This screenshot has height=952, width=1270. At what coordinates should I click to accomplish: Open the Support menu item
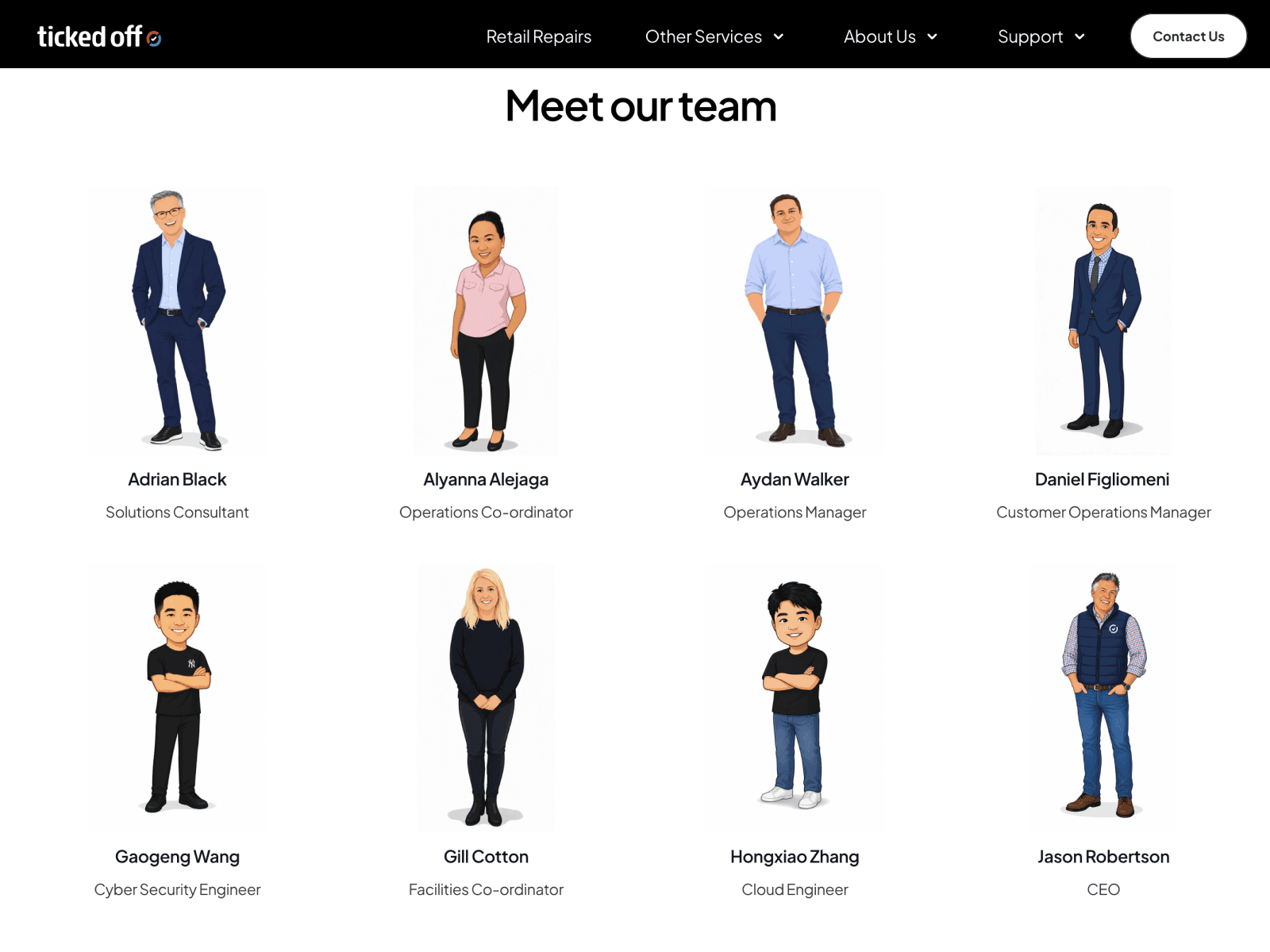pos(1030,36)
